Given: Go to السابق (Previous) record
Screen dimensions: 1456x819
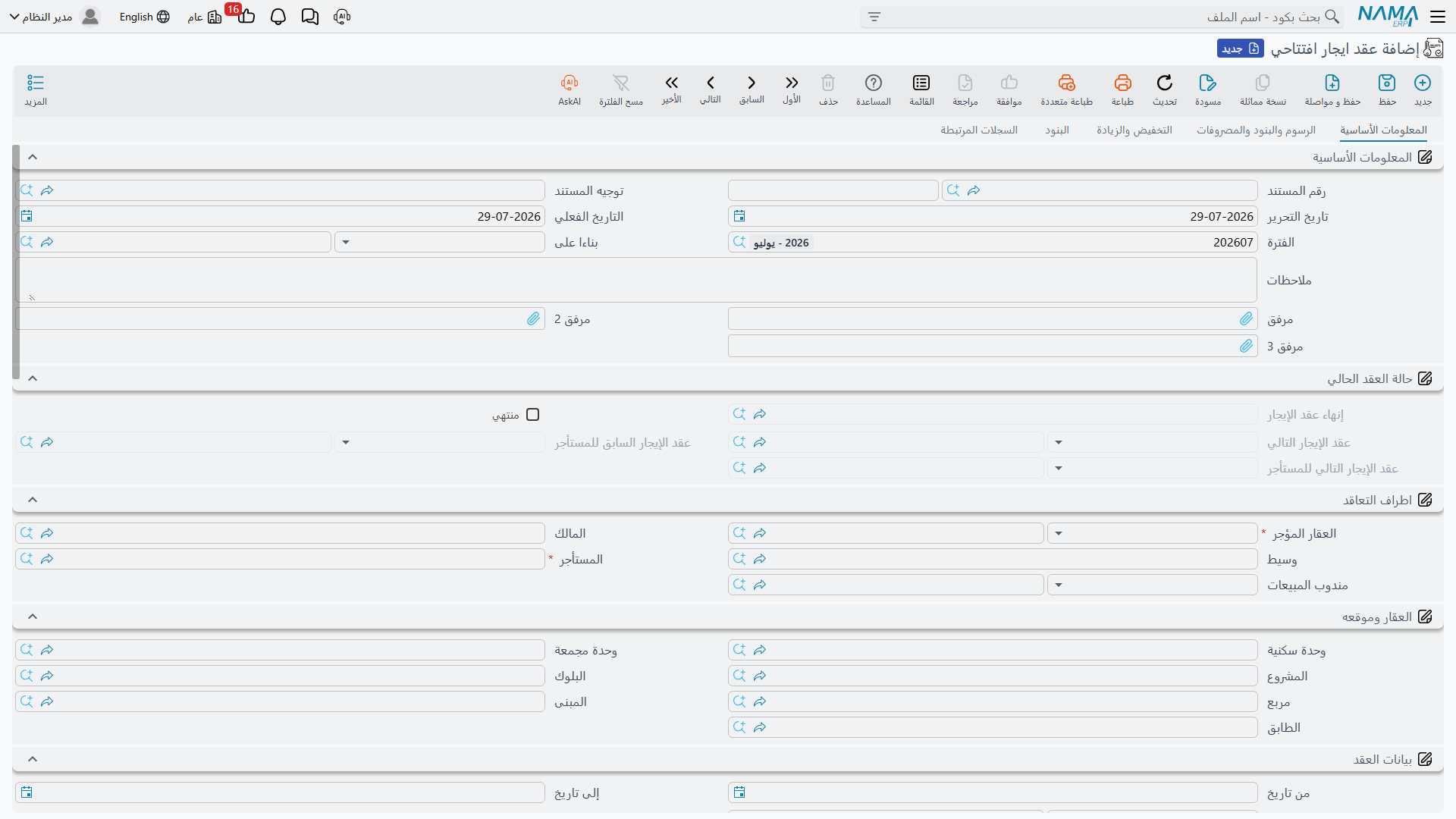Looking at the screenshot, I should 752,83.
